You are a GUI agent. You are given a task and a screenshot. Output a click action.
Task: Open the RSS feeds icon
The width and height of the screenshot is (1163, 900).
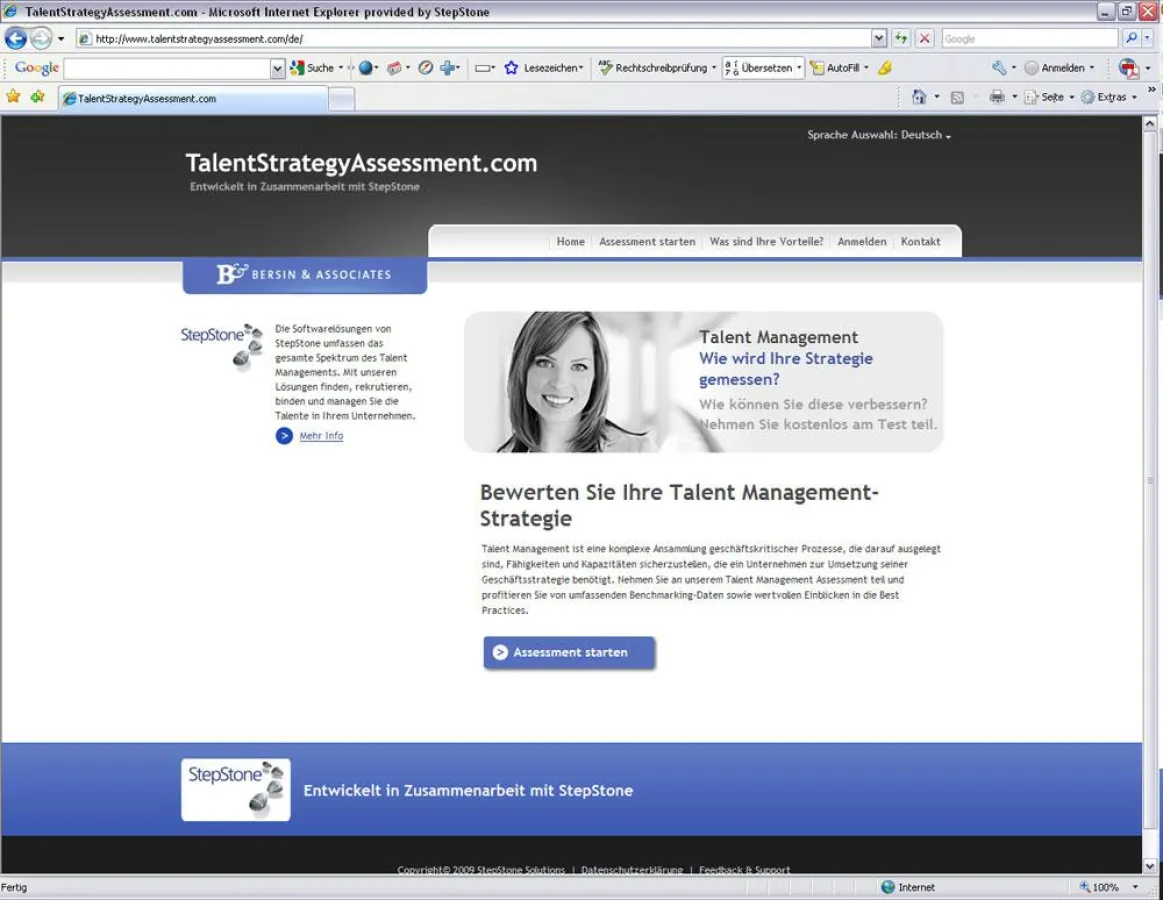pyautogui.click(x=958, y=97)
